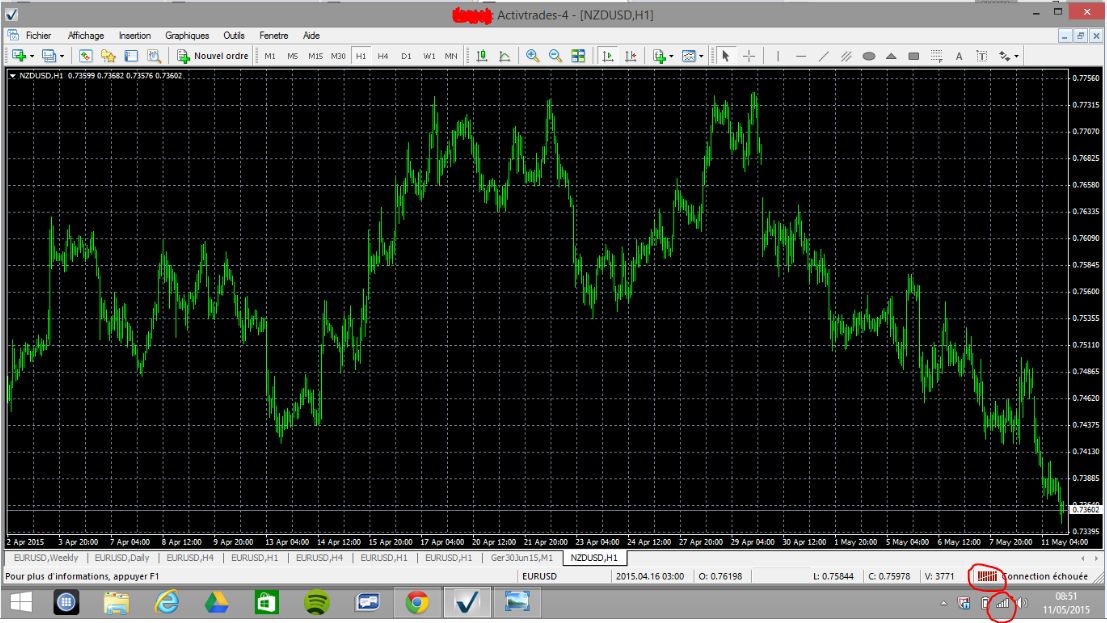Switch chart to H4 timeframe

pyautogui.click(x=383, y=56)
